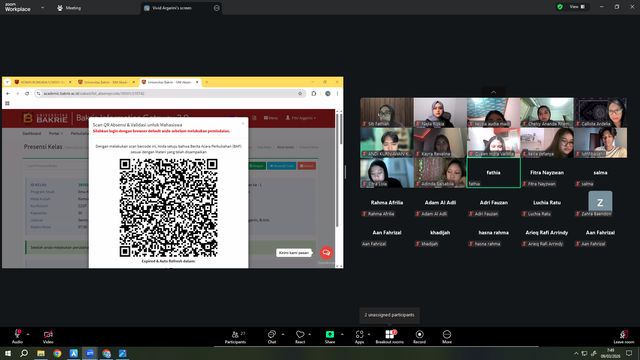This screenshot has width=640, height=360.
Task: Select the highlighted fathia tile
Action: pos(493,173)
